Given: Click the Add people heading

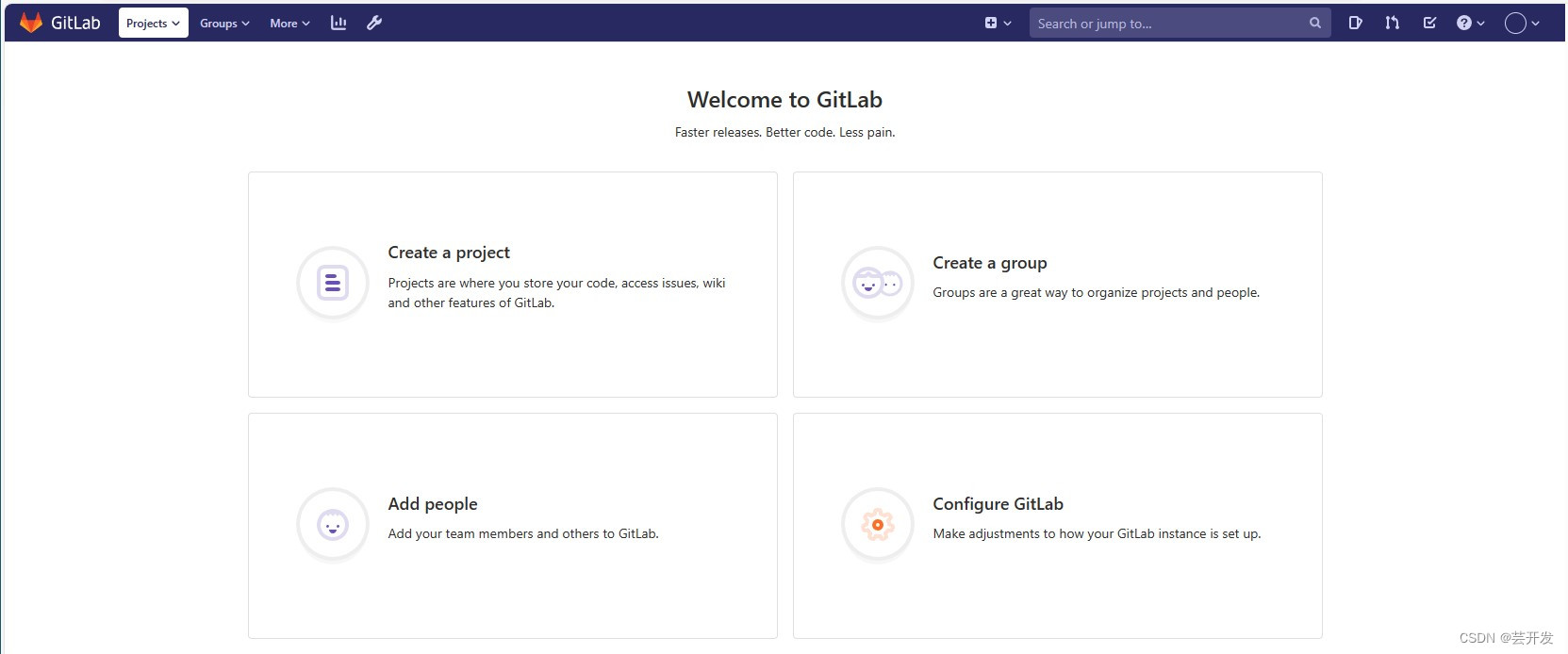Looking at the screenshot, I should pyautogui.click(x=433, y=504).
